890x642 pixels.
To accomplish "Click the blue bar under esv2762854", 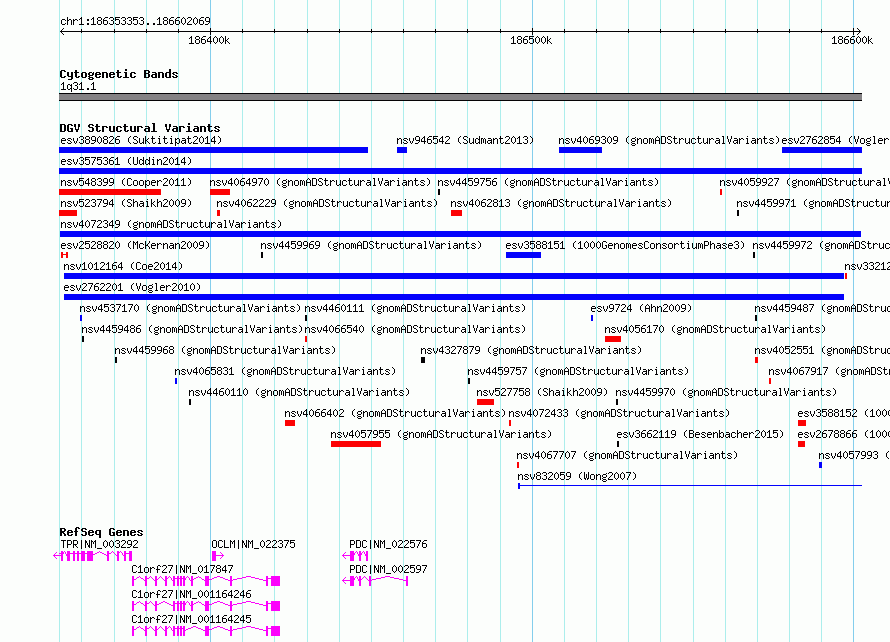I will [x=822, y=150].
